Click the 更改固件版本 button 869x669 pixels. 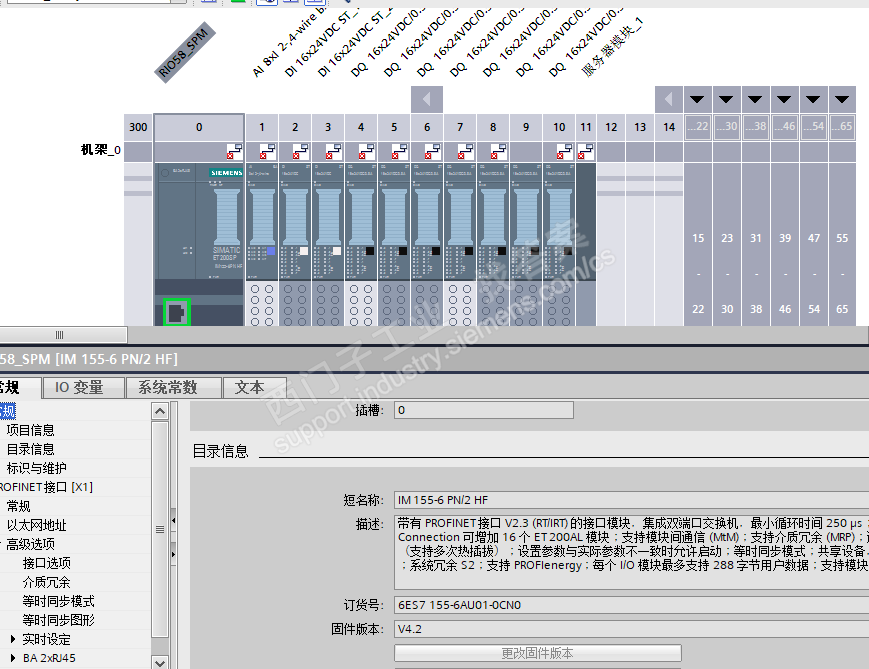point(538,653)
